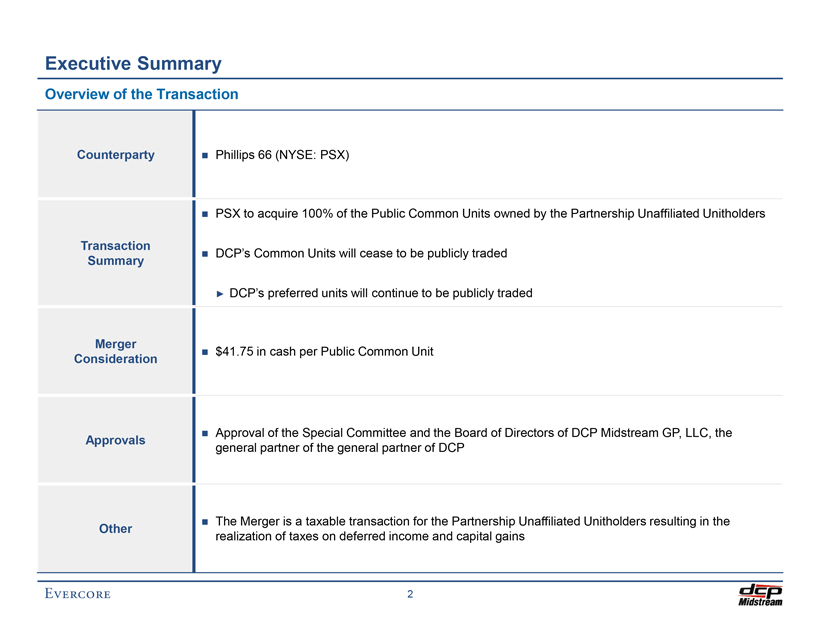The image size is (820, 634).
Task: Click the Overview of the Transaction heading
Action: [141, 95]
